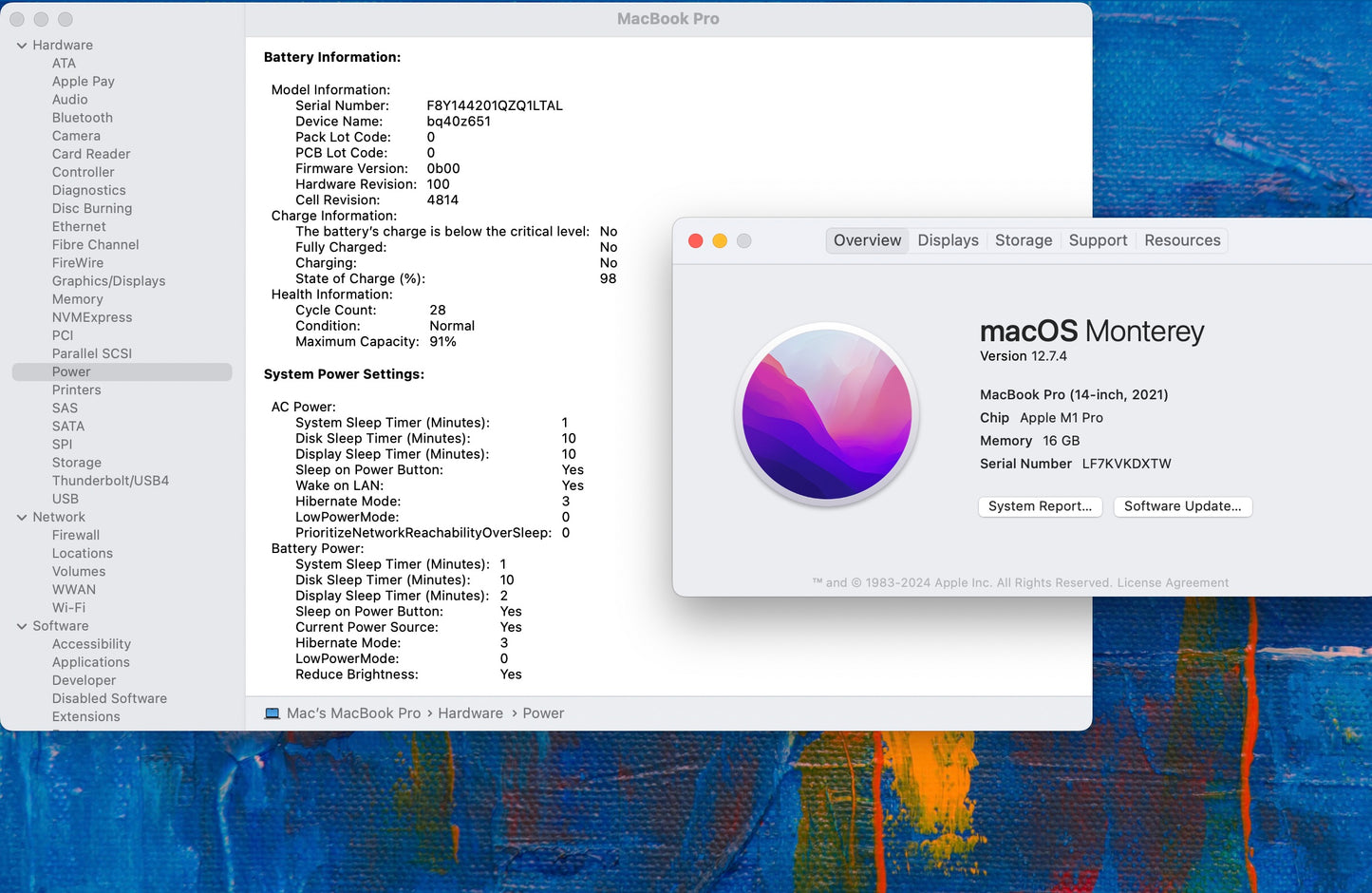Select Applications under Software
Screen dimensions: 1372x893
[91, 662]
